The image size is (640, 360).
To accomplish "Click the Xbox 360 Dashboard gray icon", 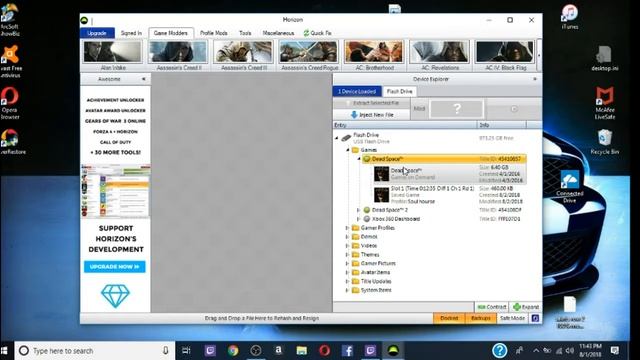I will [x=367, y=219].
